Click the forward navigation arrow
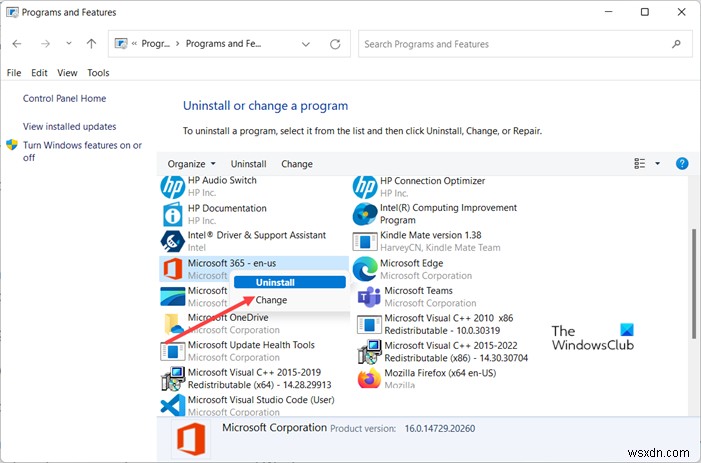The height and width of the screenshot is (463, 701). click(x=45, y=44)
